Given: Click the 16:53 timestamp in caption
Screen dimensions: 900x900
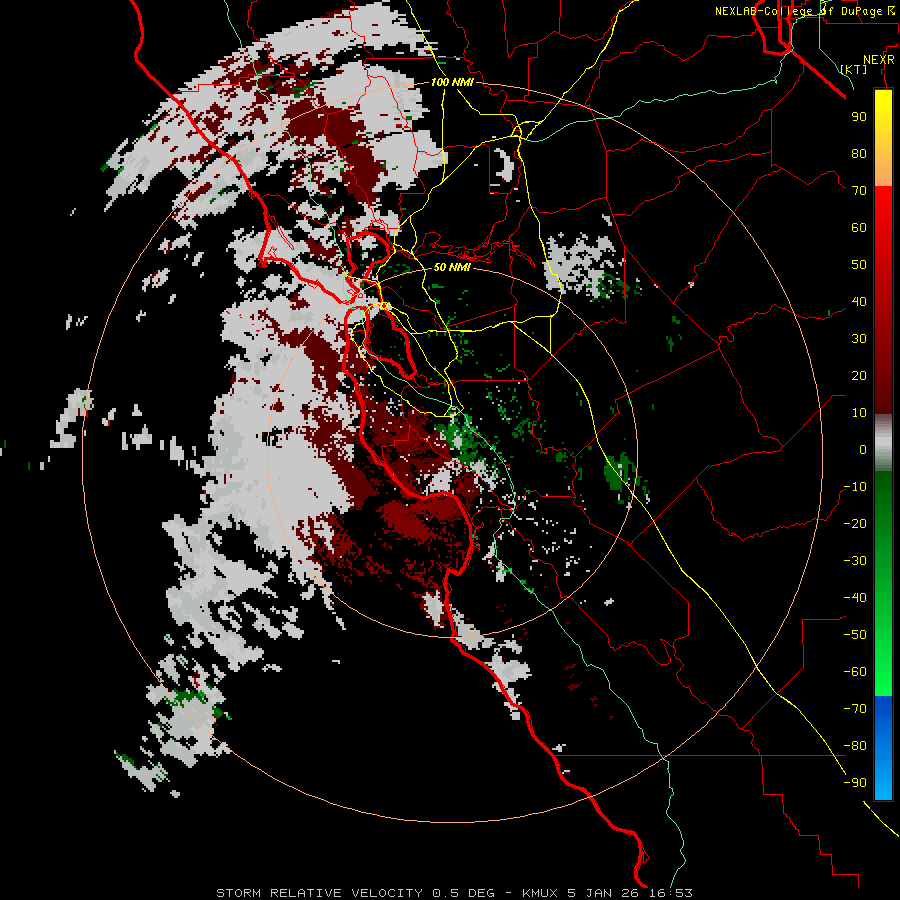Looking at the screenshot, I should tap(670, 893).
